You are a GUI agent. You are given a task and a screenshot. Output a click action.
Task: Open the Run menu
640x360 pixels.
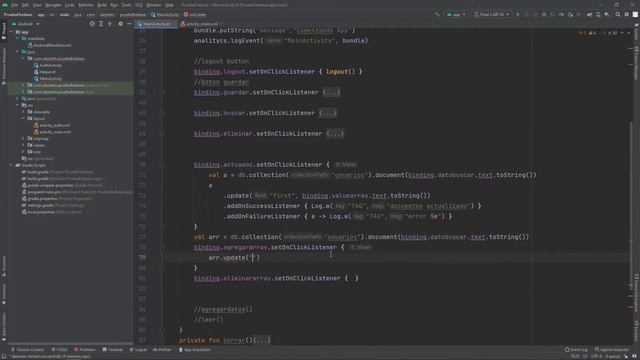tap(114, 5)
